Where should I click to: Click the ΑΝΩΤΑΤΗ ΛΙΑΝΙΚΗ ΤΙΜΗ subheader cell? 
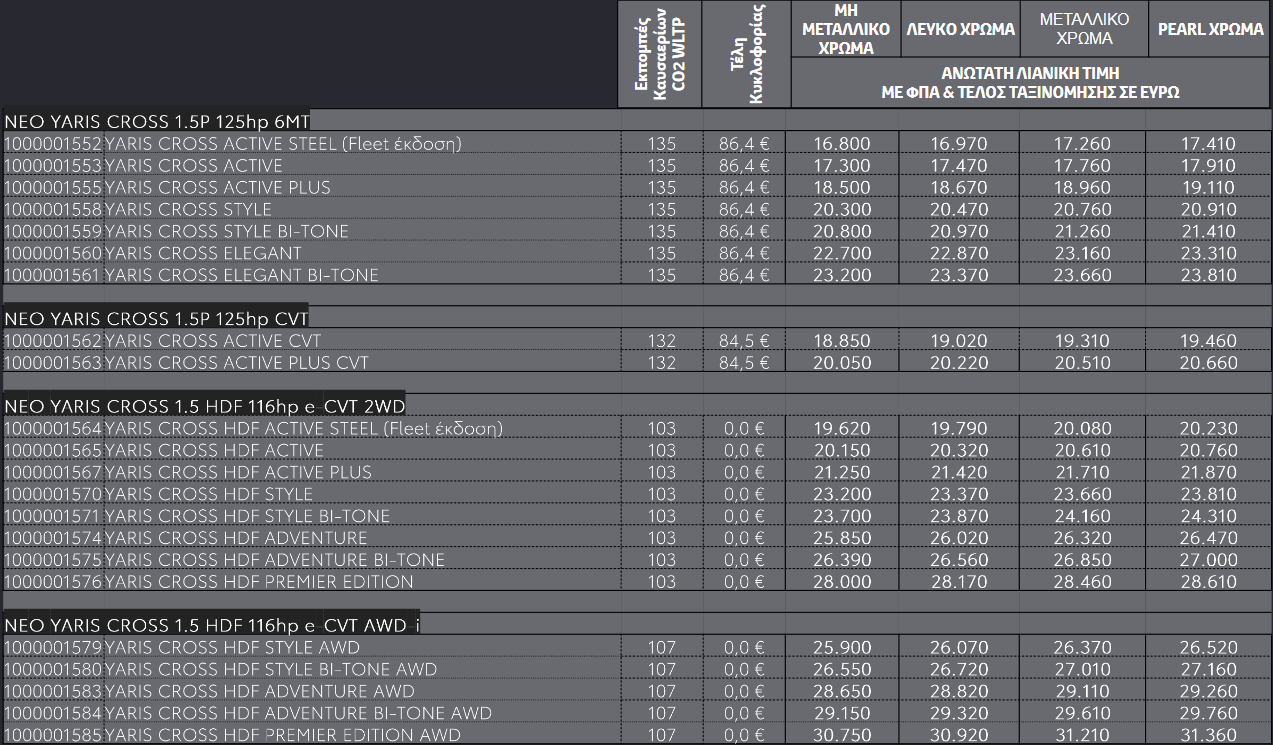tap(1030, 82)
